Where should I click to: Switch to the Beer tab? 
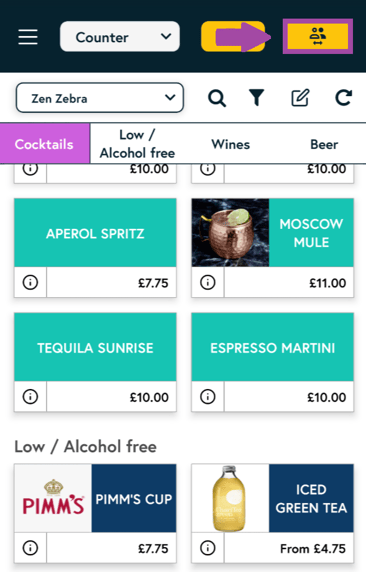click(324, 144)
